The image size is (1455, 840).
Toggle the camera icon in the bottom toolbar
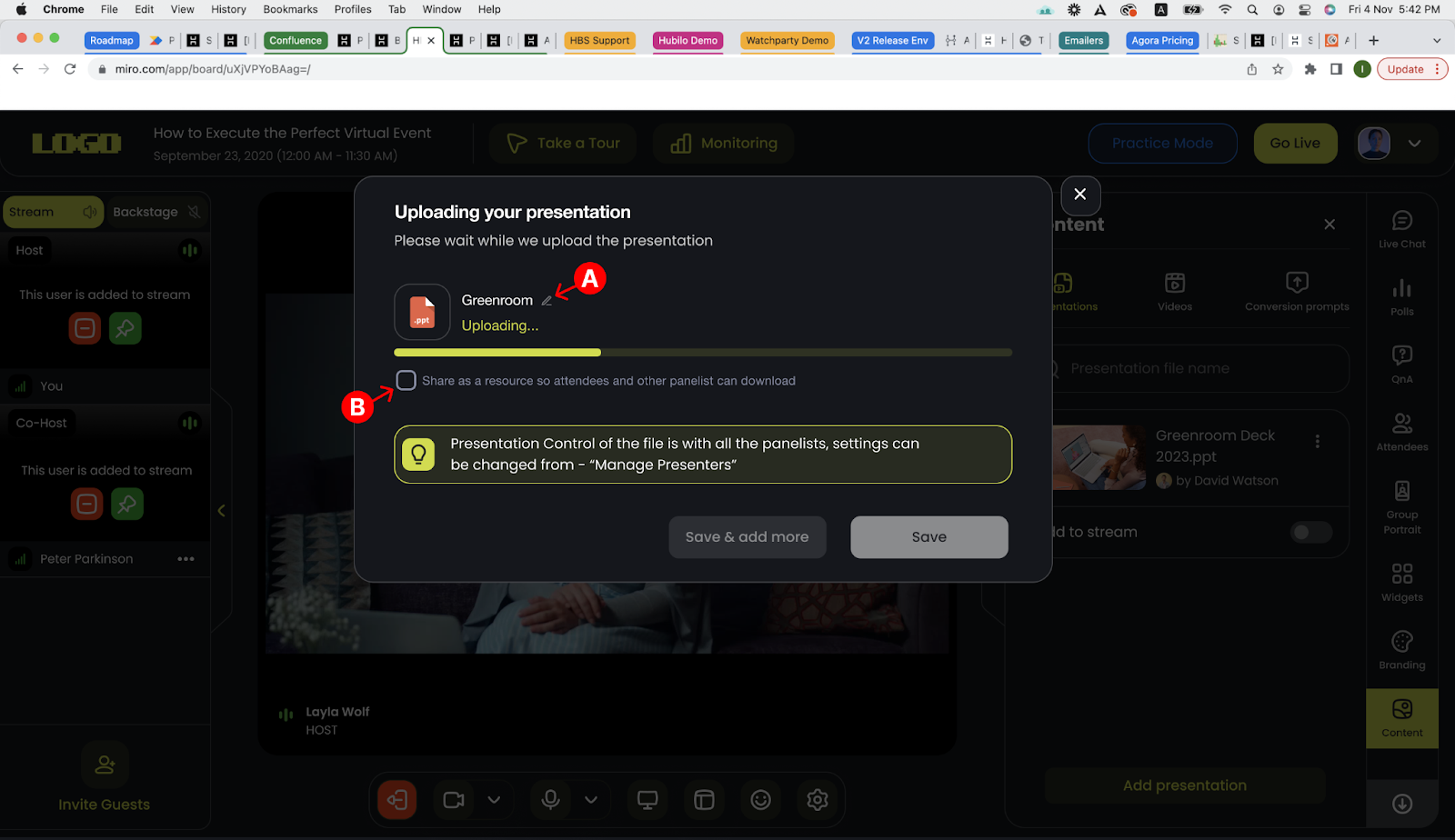[453, 800]
